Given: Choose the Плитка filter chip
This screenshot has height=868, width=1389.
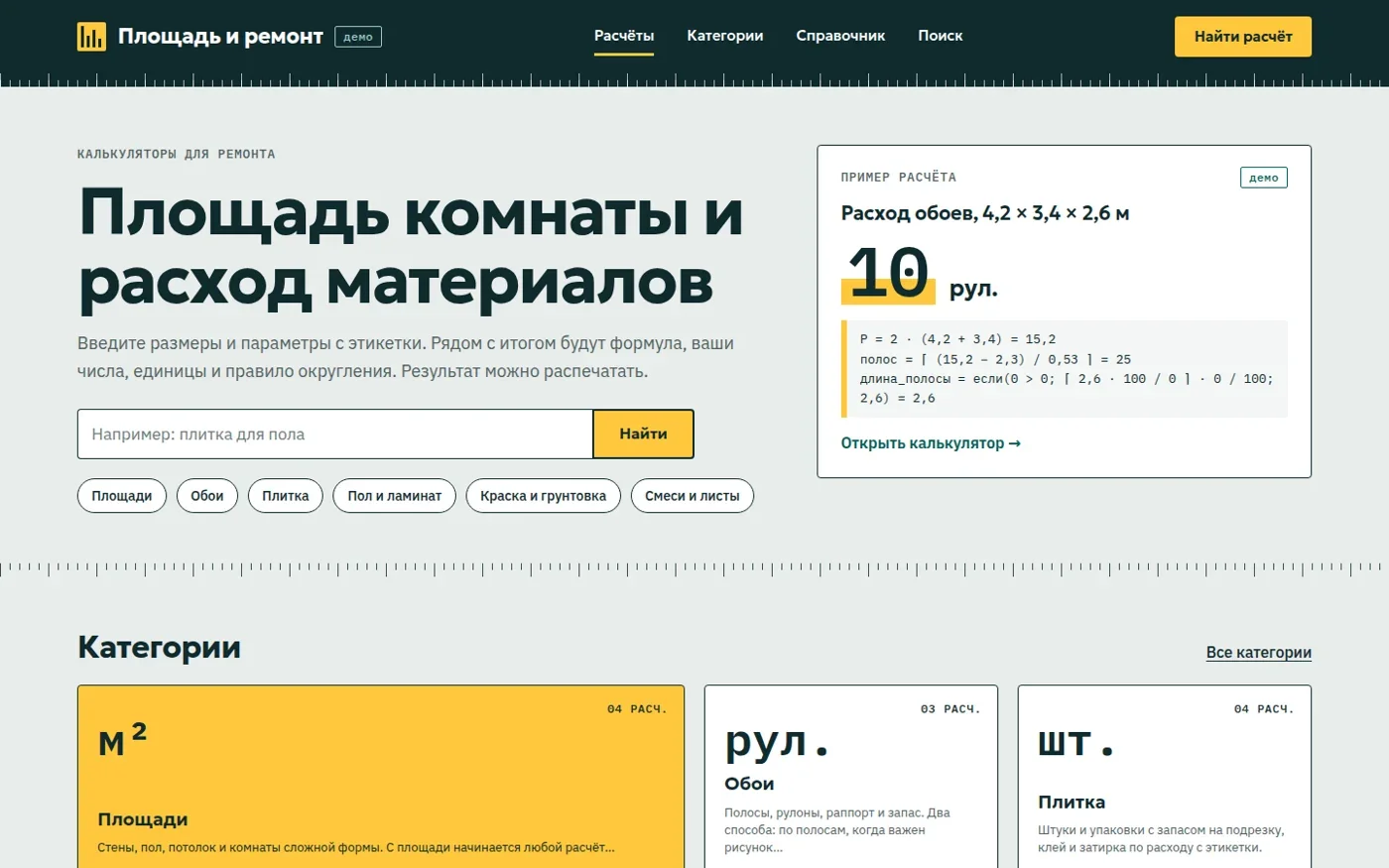Looking at the screenshot, I should pos(286,496).
